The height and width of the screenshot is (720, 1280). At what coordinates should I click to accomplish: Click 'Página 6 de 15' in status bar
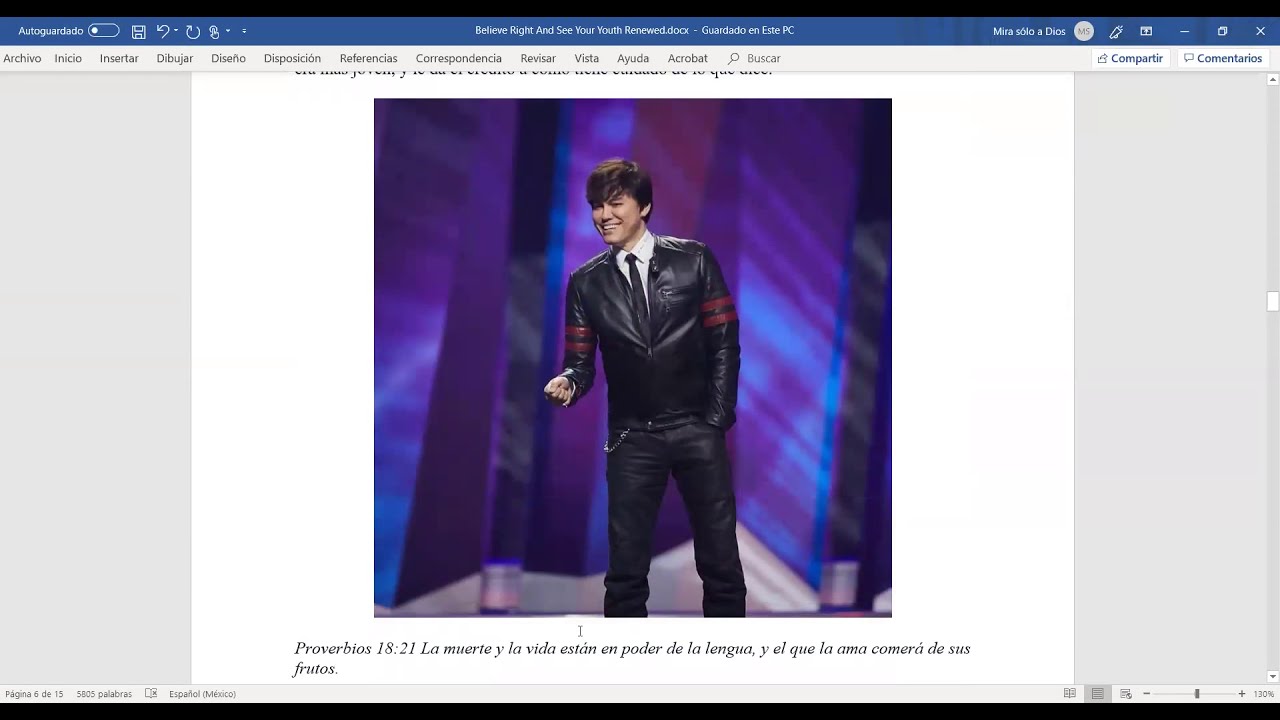point(34,694)
